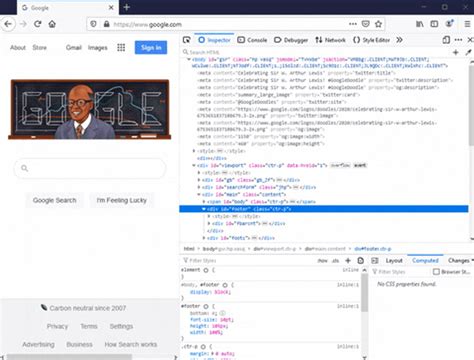474x360 pixels.
Task: Open the Images link
Action: pos(98,48)
